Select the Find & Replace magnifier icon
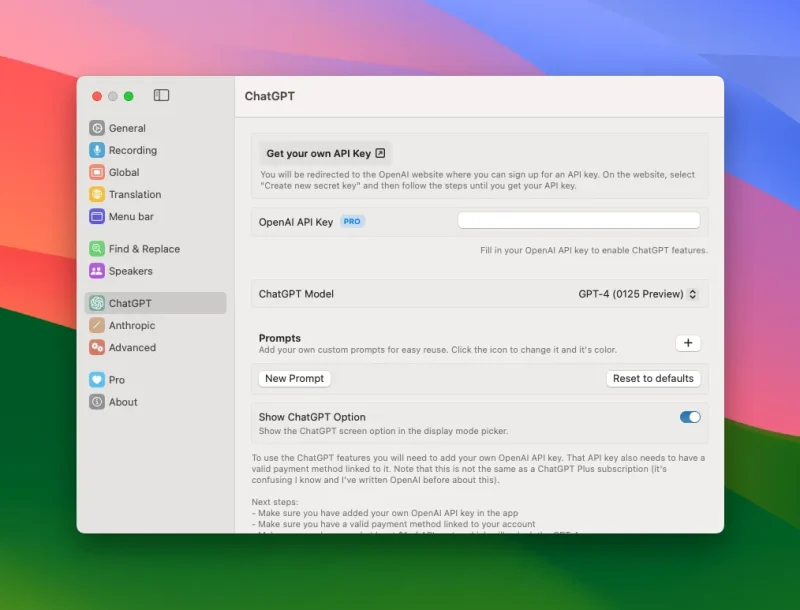 (98, 248)
